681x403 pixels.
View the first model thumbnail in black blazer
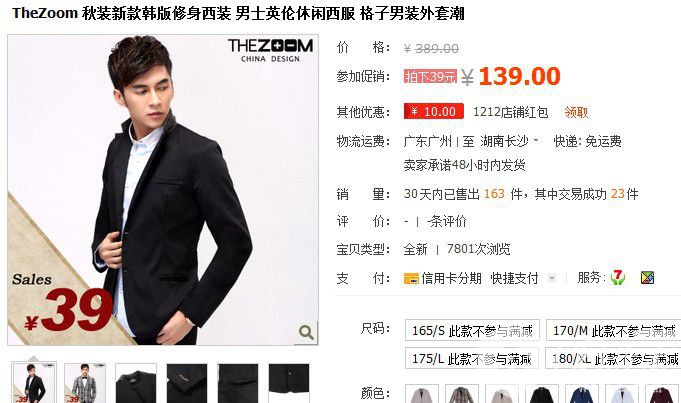[x=34, y=383]
